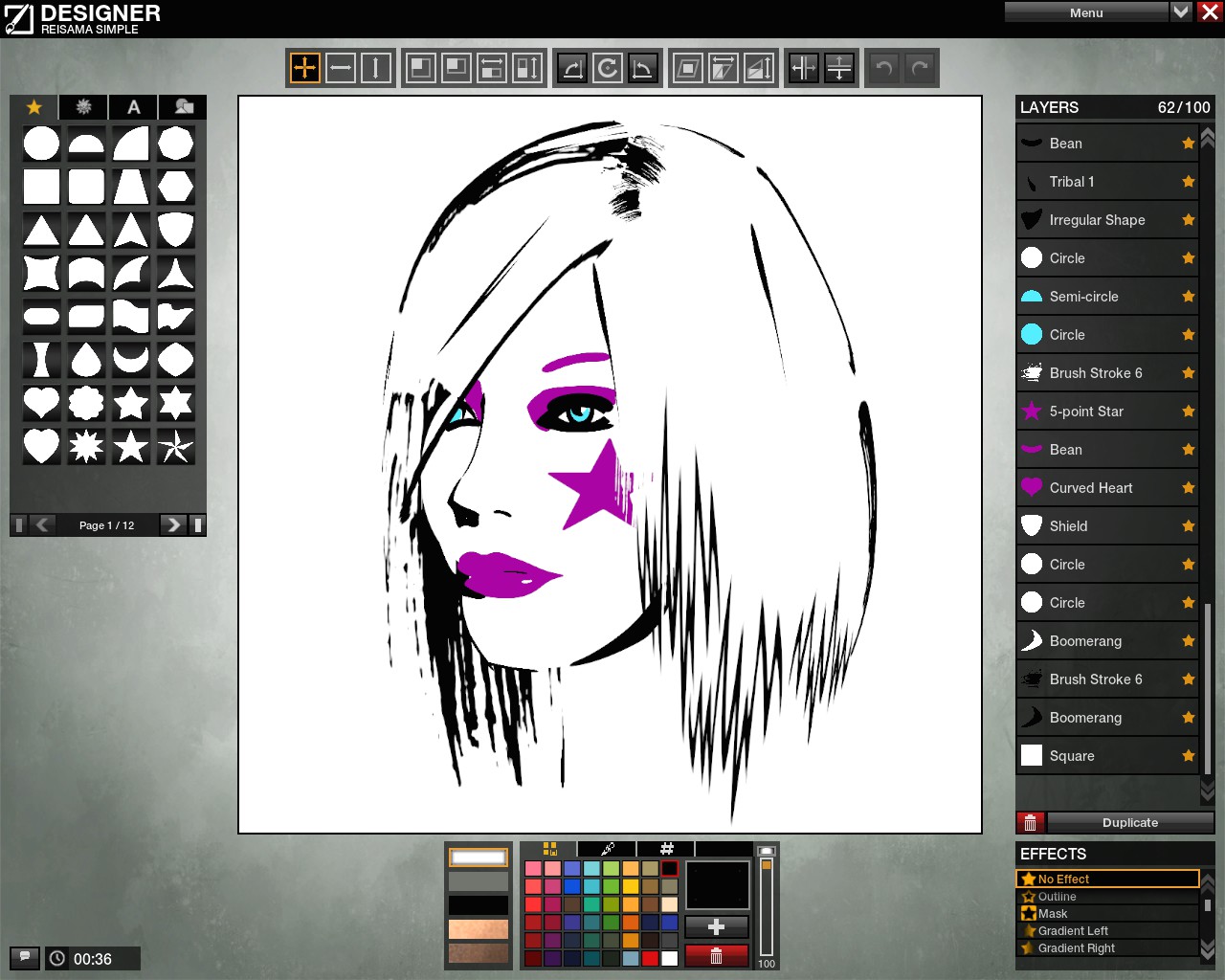This screenshot has height=980, width=1225.
Task: Switch to the text 'A' tab
Action: point(134,107)
